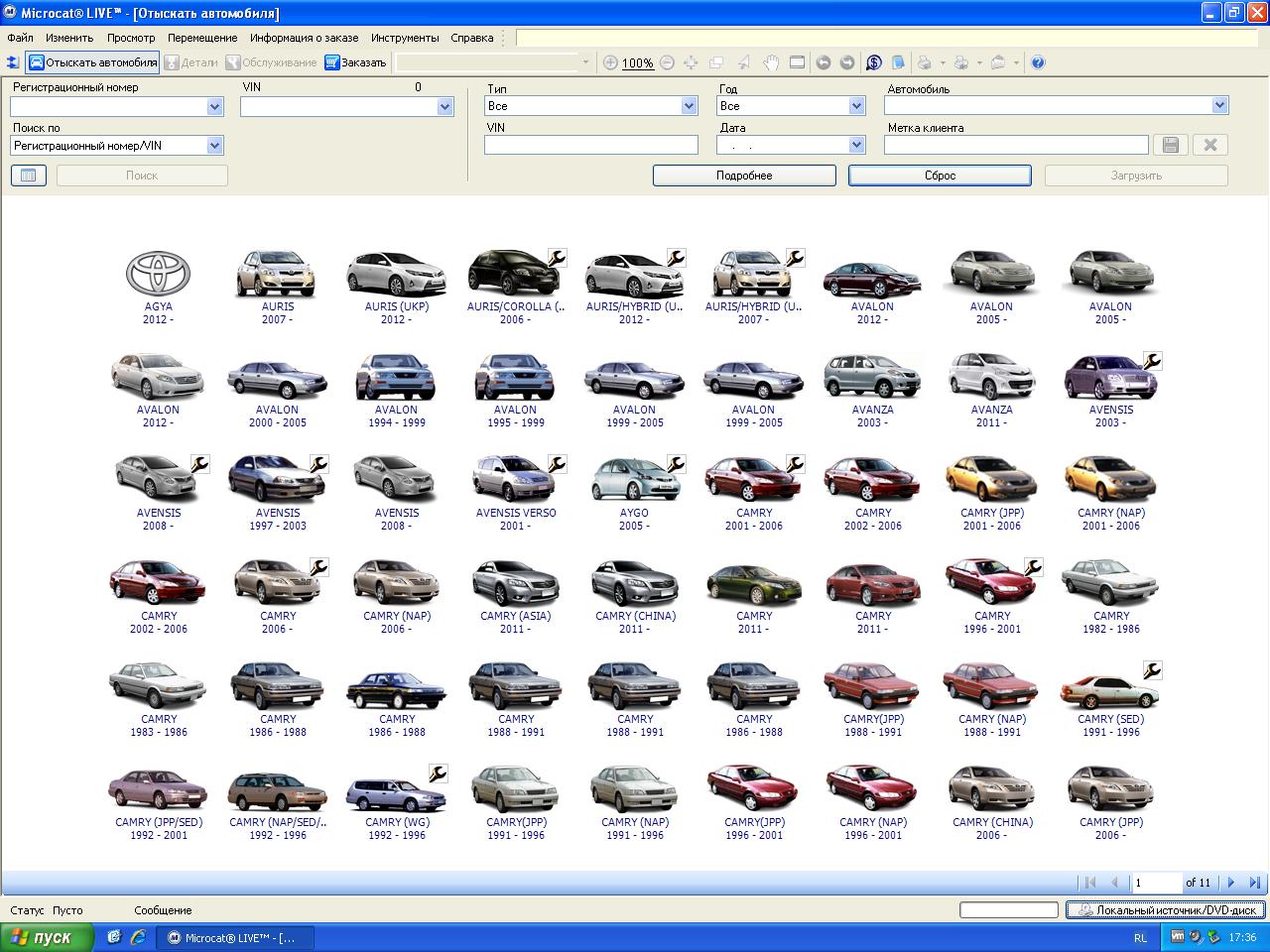Open the Инструменты menu
This screenshot has height=952, width=1270.
[405, 38]
